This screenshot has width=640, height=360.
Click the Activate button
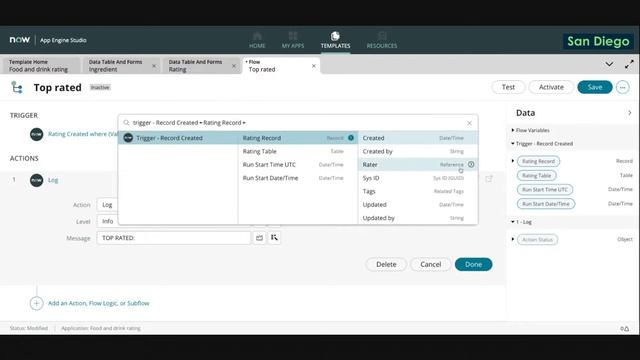click(551, 87)
